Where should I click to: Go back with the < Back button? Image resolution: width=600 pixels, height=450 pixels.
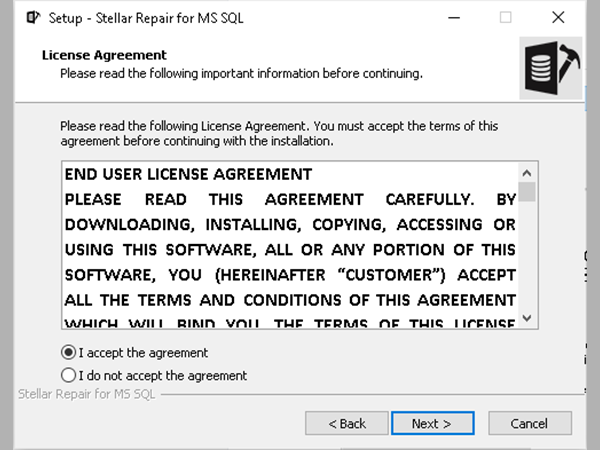[347, 423]
